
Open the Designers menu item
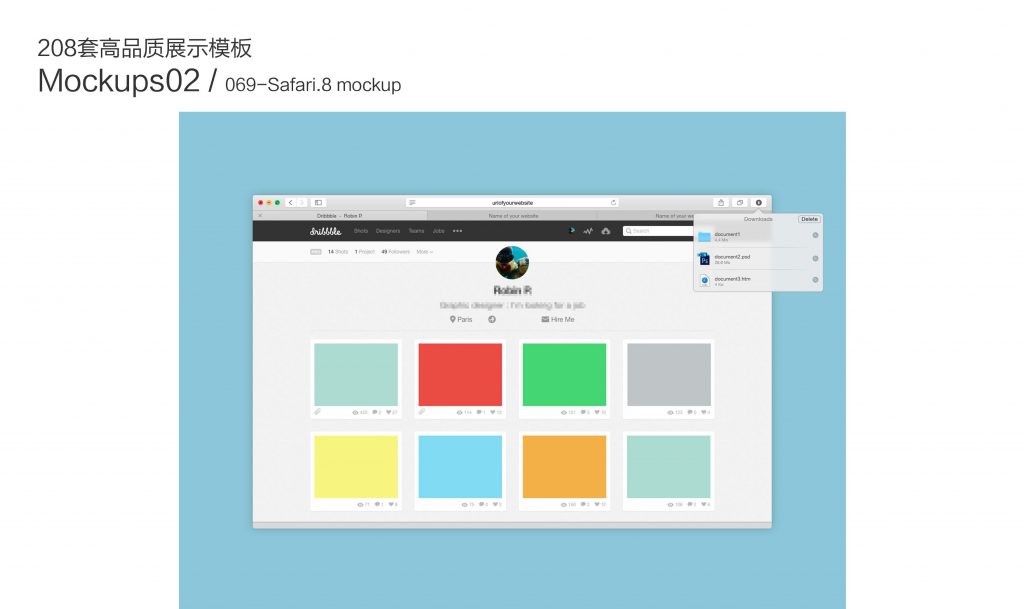(x=388, y=231)
